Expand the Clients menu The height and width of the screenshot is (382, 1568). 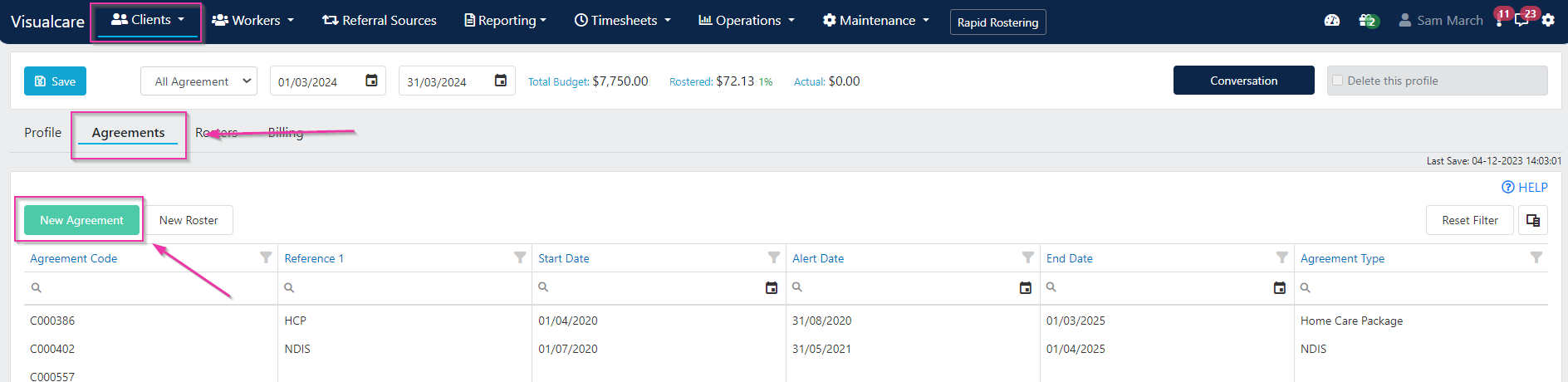click(x=147, y=20)
